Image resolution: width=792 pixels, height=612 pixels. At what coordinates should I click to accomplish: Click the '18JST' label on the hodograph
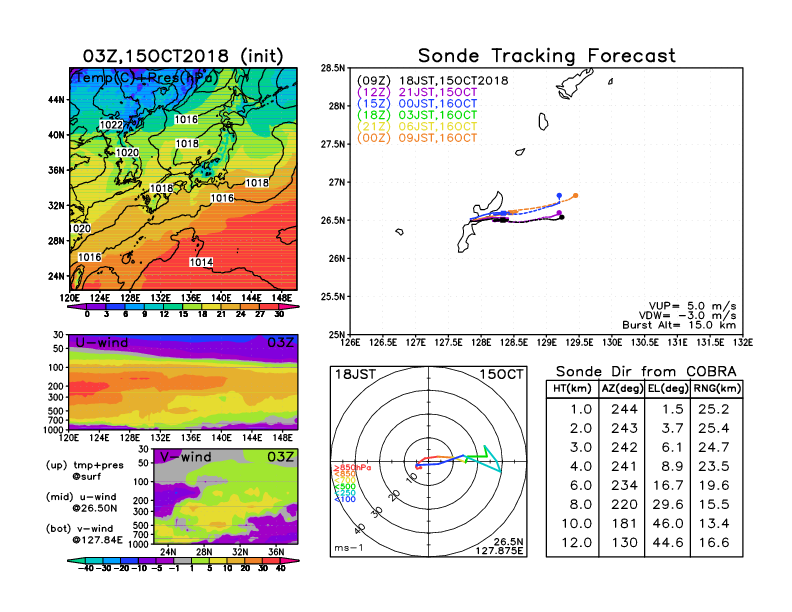tap(356, 374)
